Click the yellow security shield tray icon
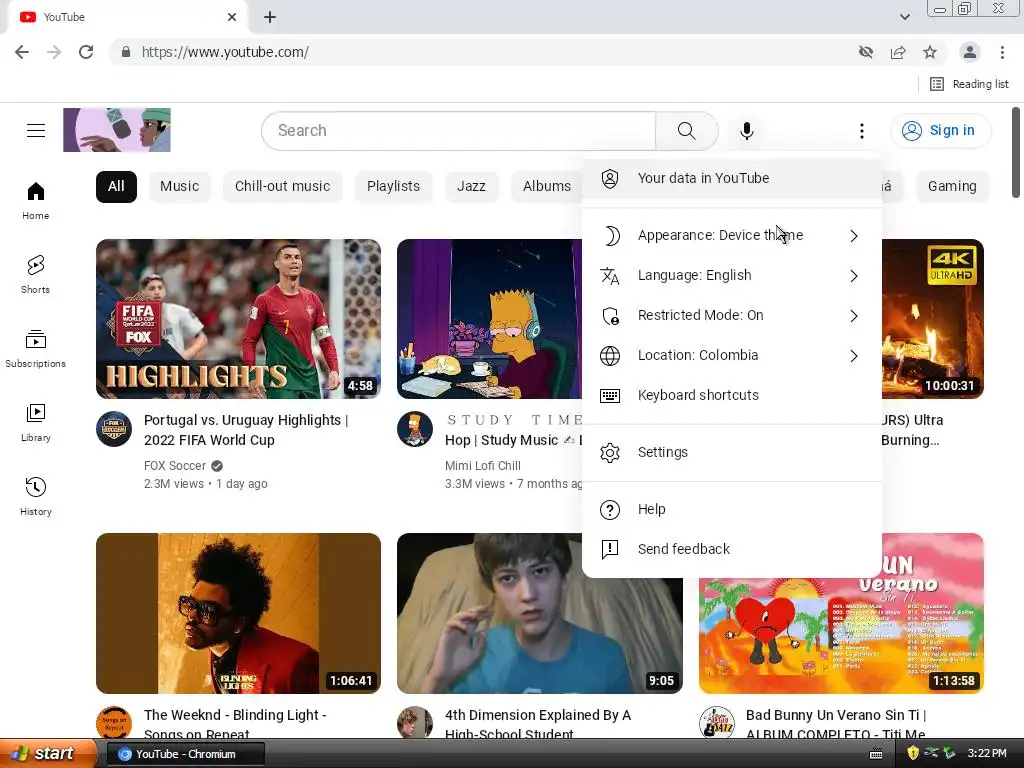Image resolution: width=1024 pixels, height=768 pixels. (913, 754)
